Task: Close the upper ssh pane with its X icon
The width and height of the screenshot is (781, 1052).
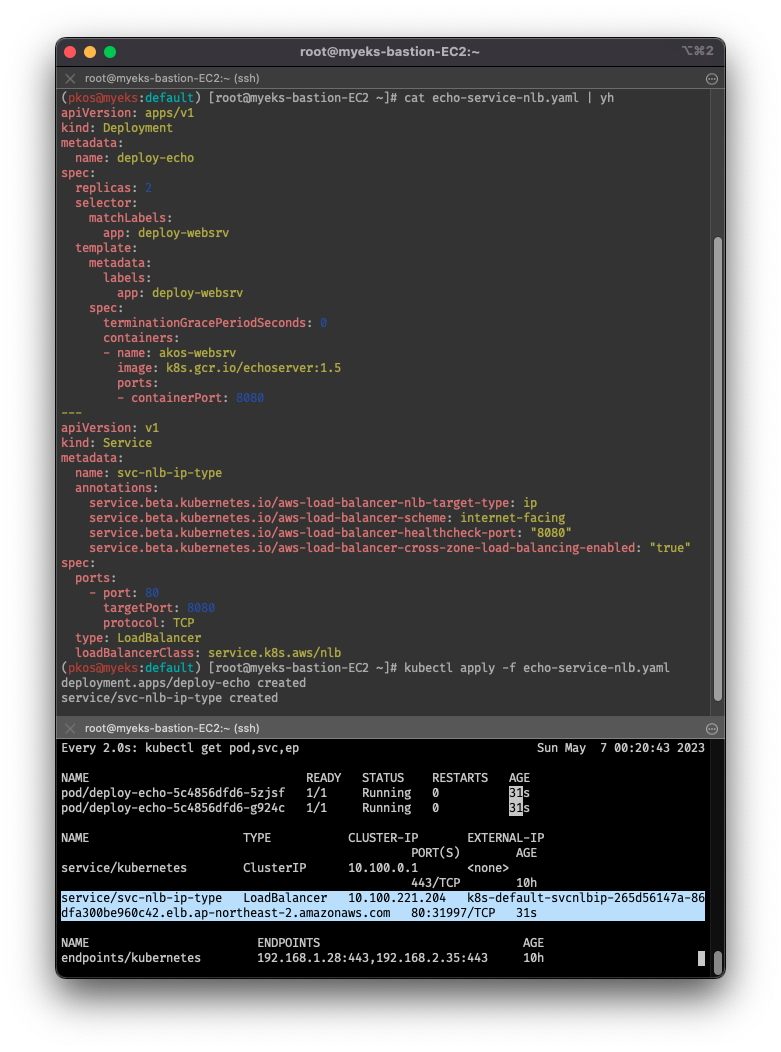Action: (x=70, y=78)
